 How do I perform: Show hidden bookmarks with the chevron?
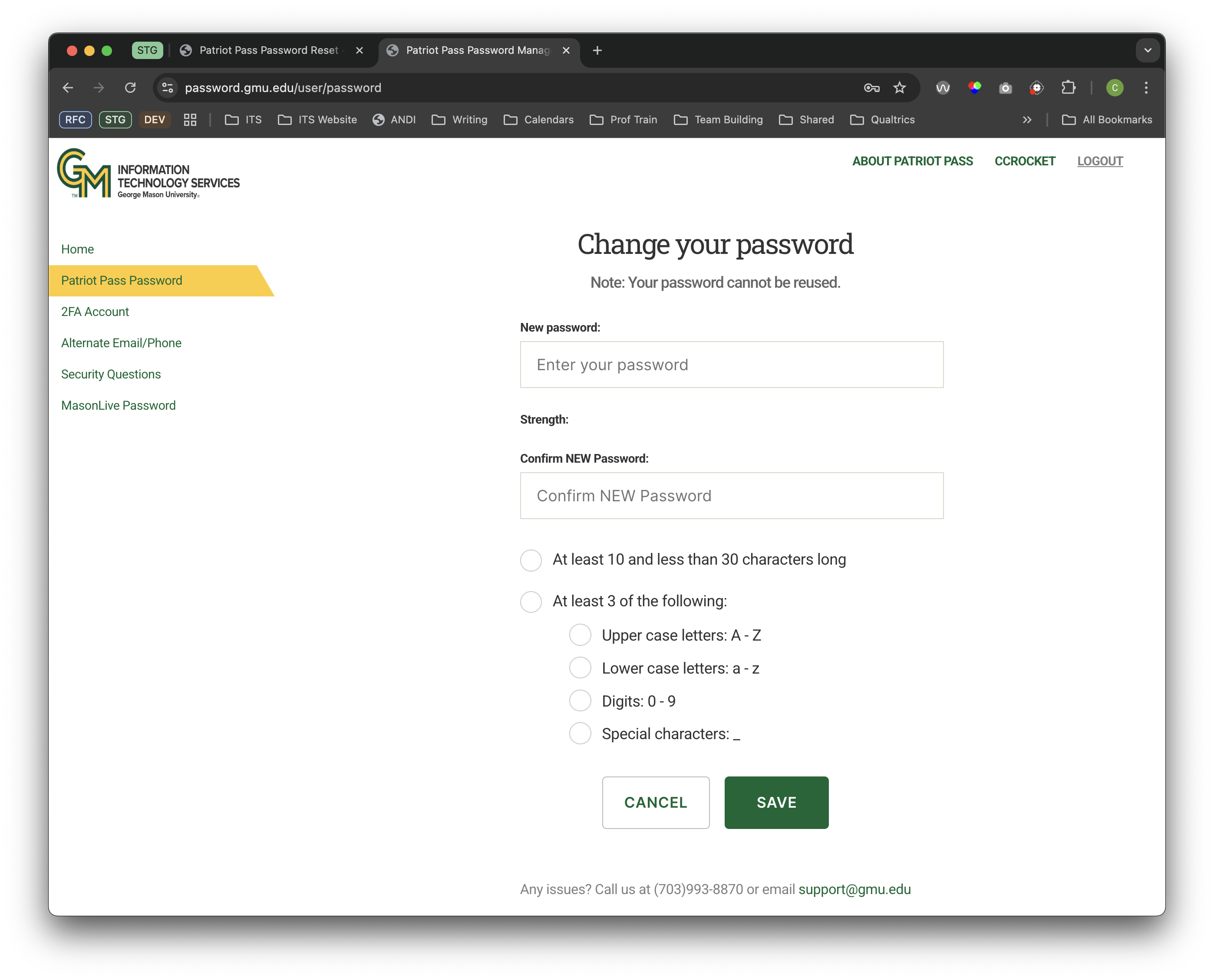[x=1027, y=120]
